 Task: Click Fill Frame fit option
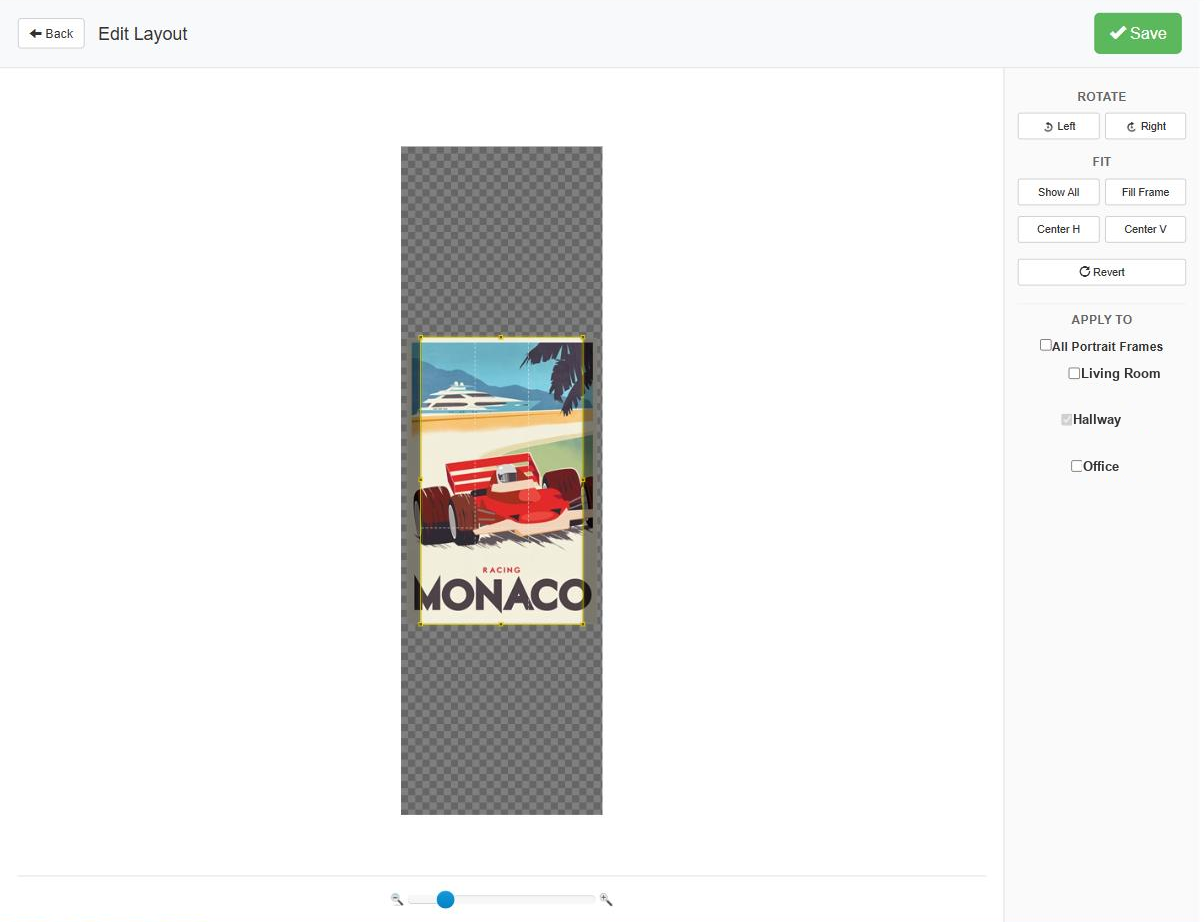pos(1145,192)
